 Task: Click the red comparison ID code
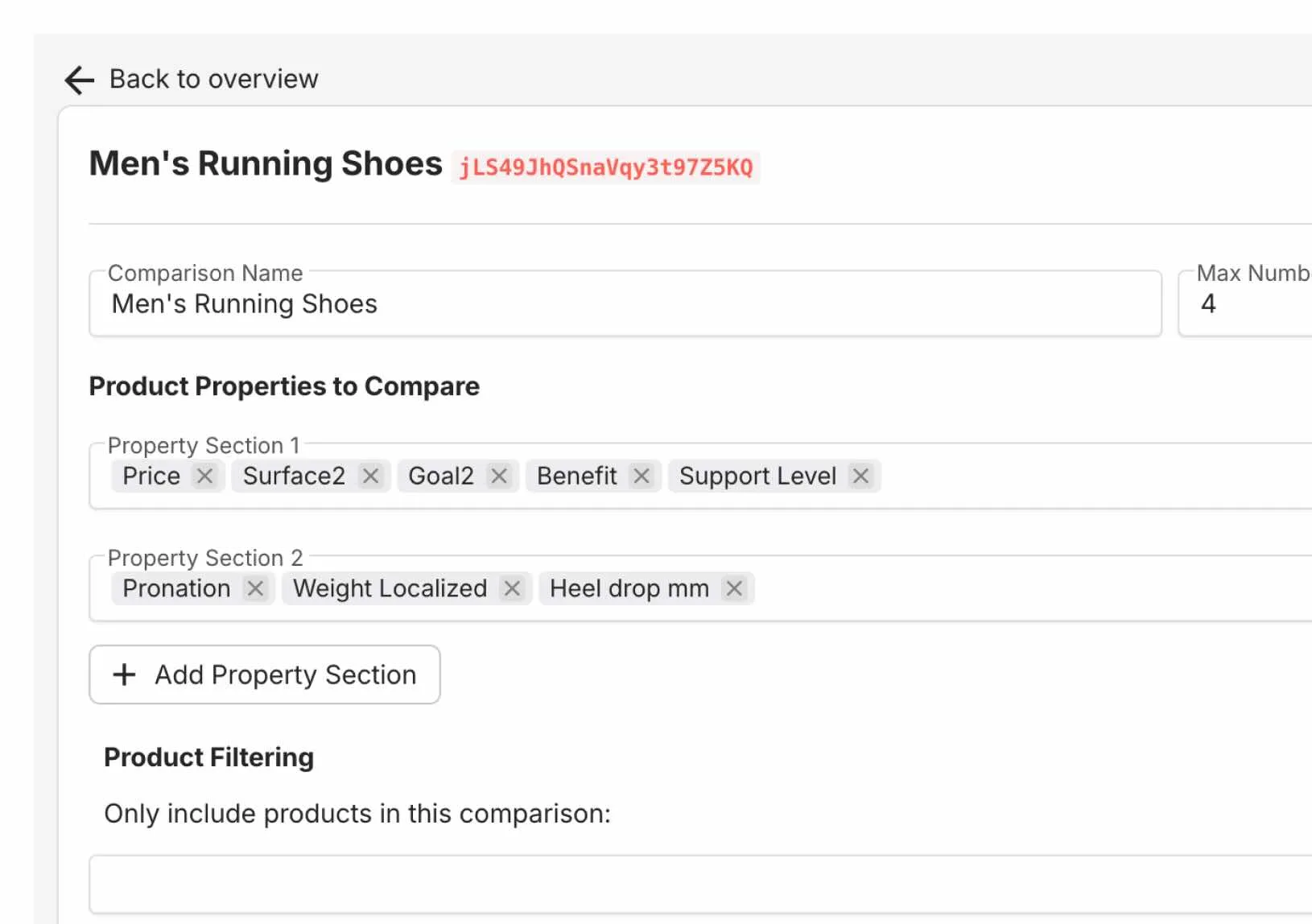point(605,167)
